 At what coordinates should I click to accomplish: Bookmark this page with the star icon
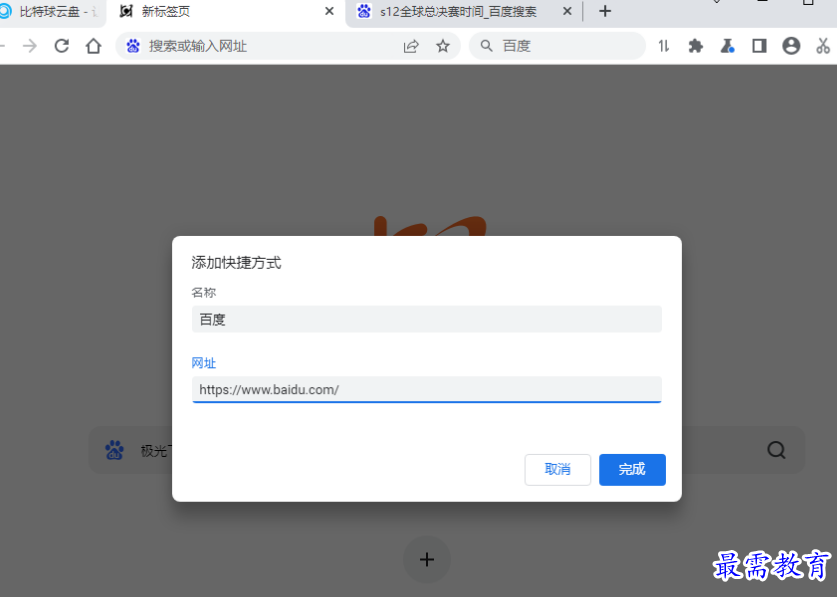443,46
